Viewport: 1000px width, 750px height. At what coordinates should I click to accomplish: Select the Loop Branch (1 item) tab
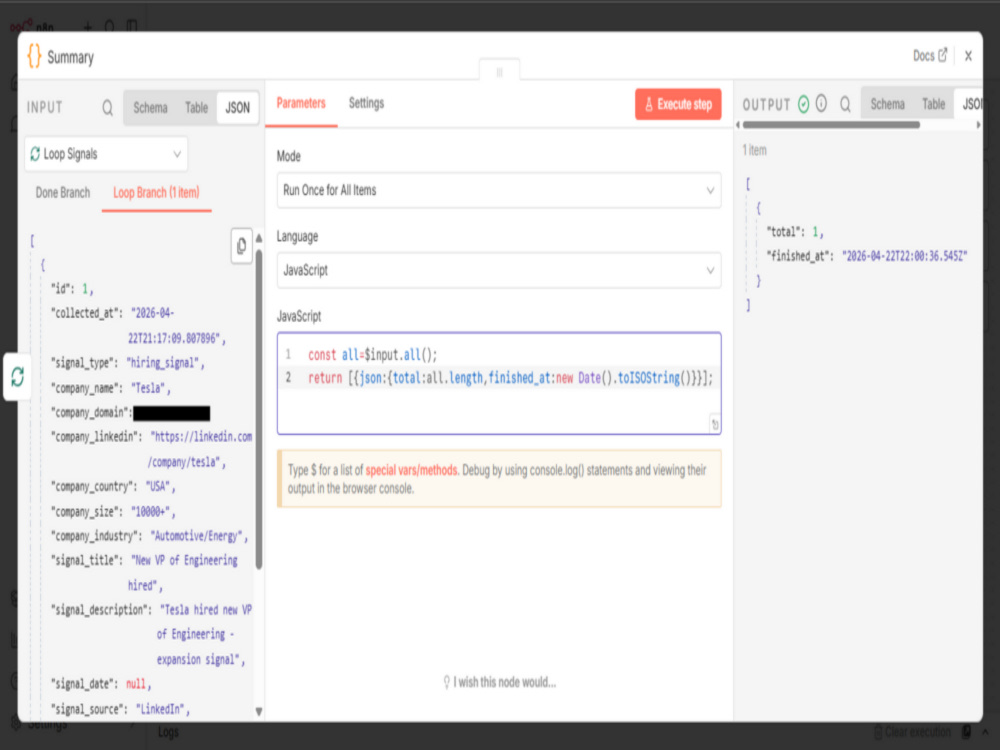pos(156,193)
